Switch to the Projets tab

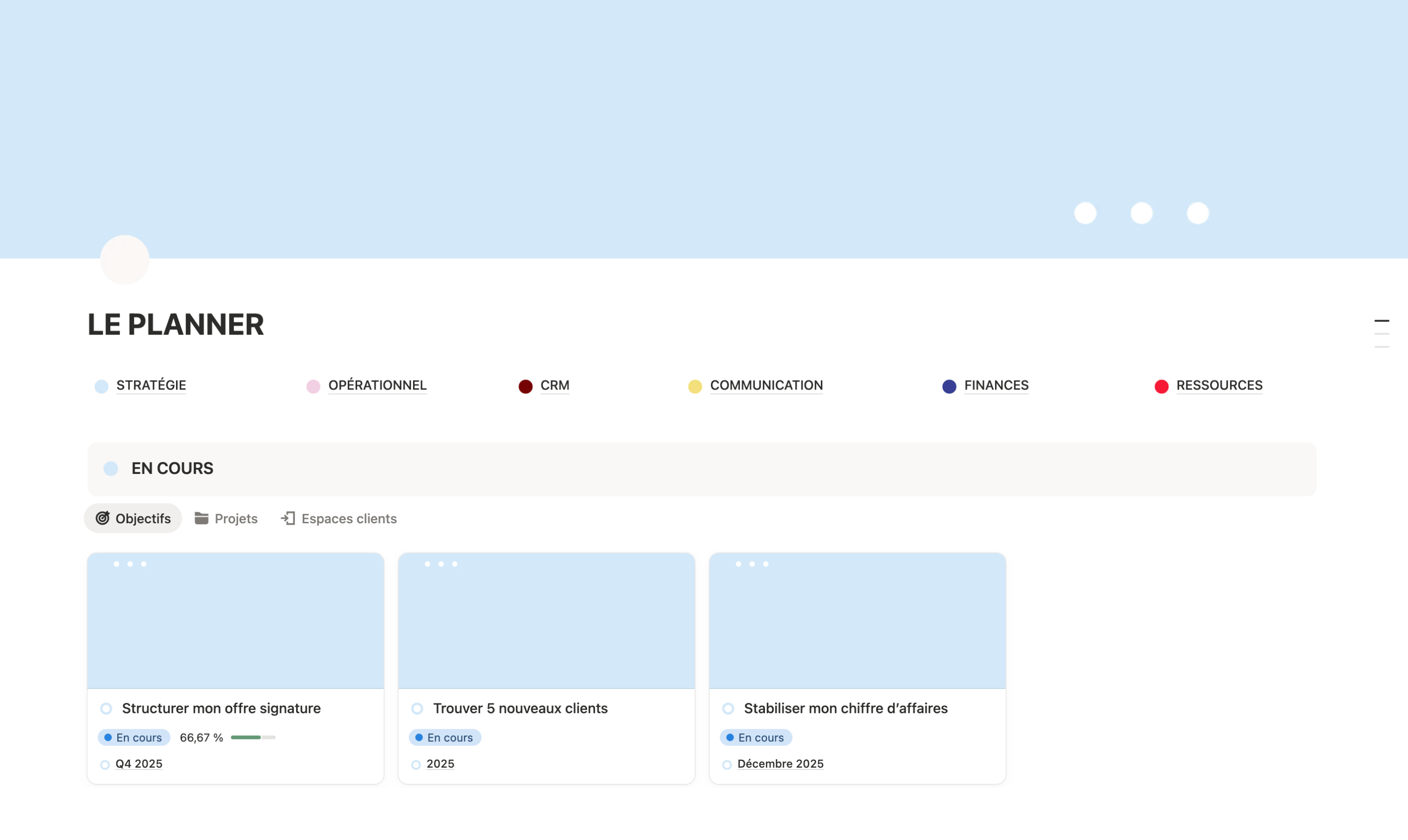tap(235, 518)
